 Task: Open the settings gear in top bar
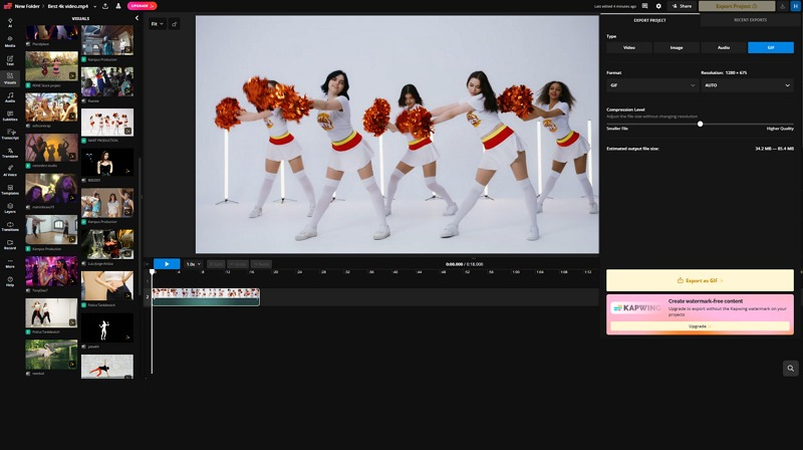(659, 6)
